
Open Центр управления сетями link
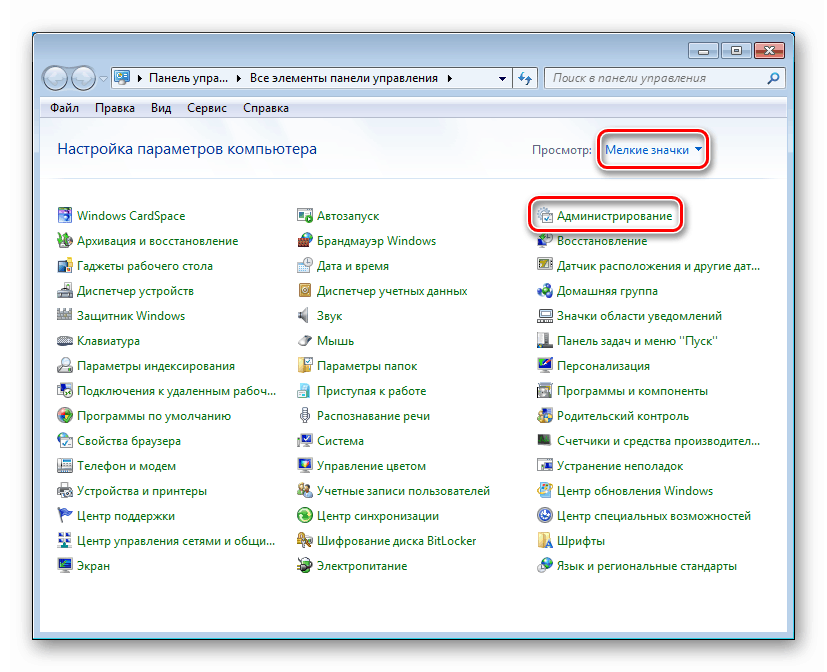click(176, 541)
